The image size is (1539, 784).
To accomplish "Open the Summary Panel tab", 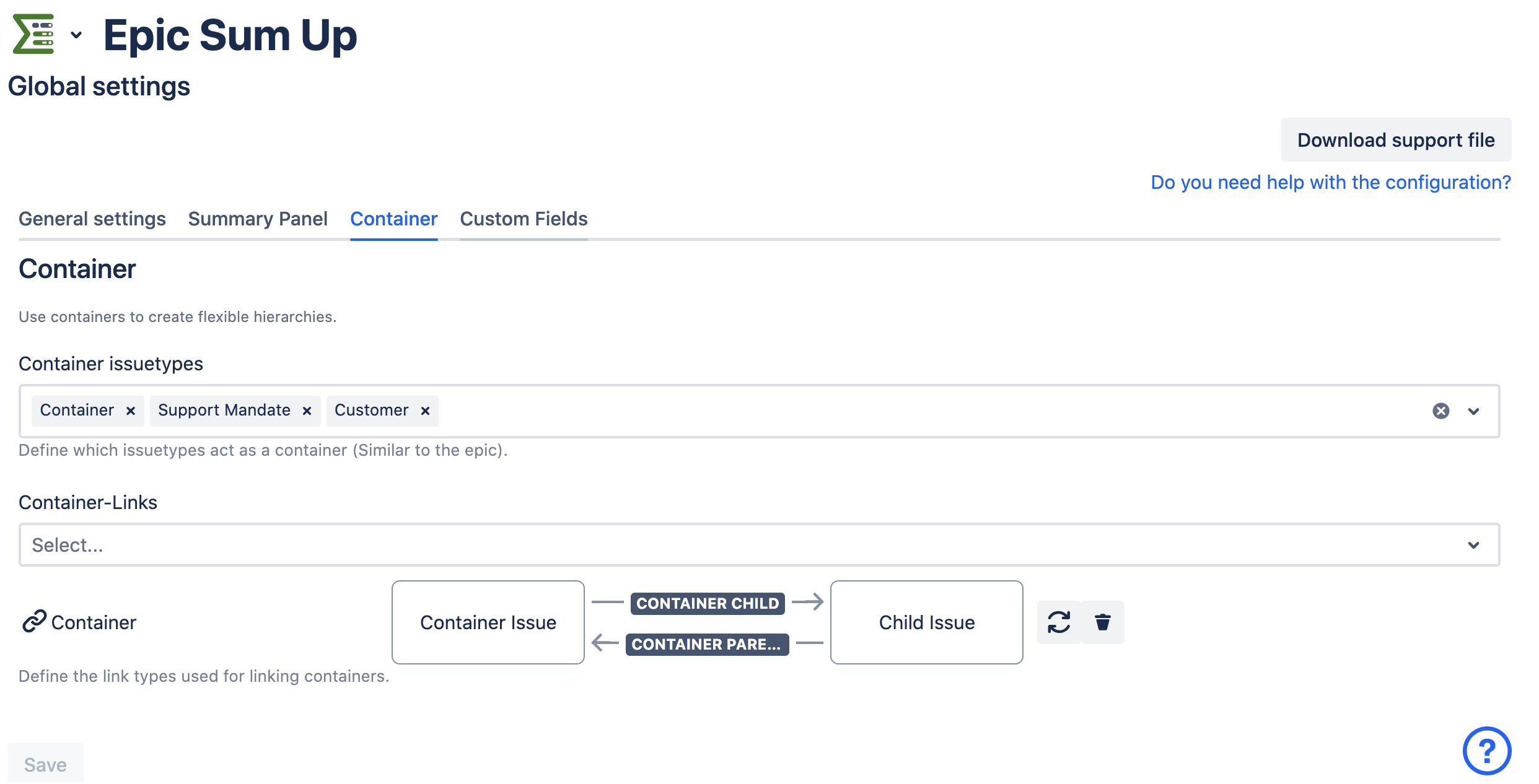I will pyautogui.click(x=258, y=219).
